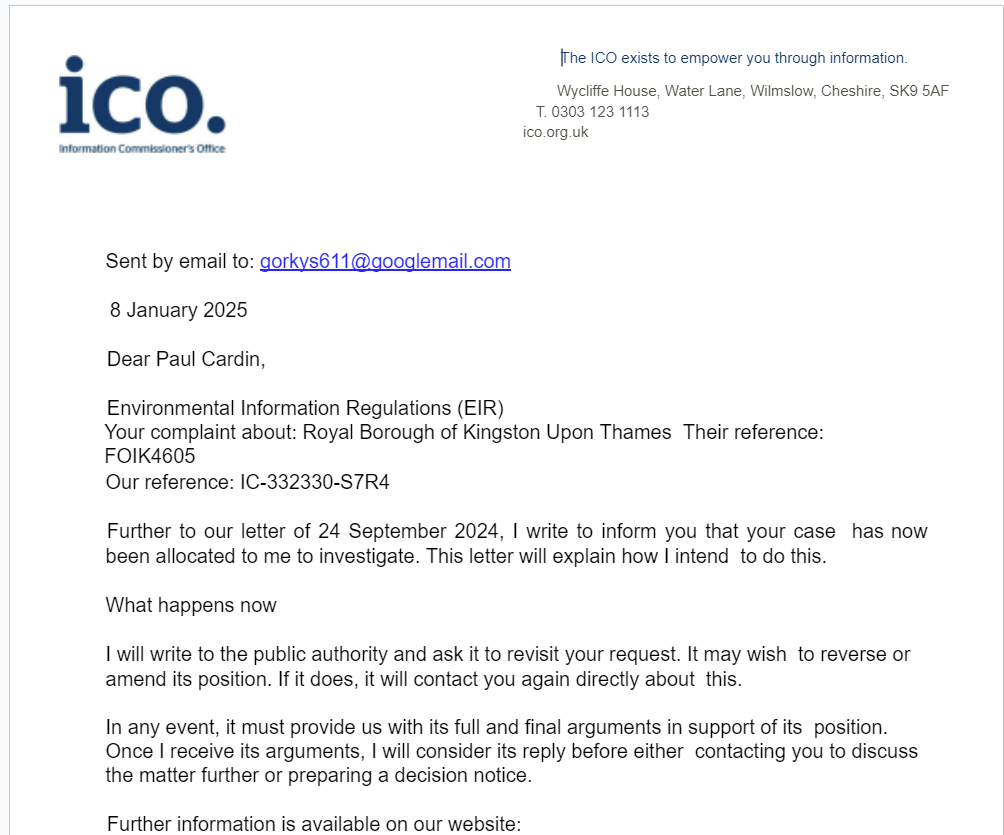Image resolution: width=1004 pixels, height=835 pixels.
Task: Click the ICO logo
Action: pyautogui.click(x=142, y=97)
